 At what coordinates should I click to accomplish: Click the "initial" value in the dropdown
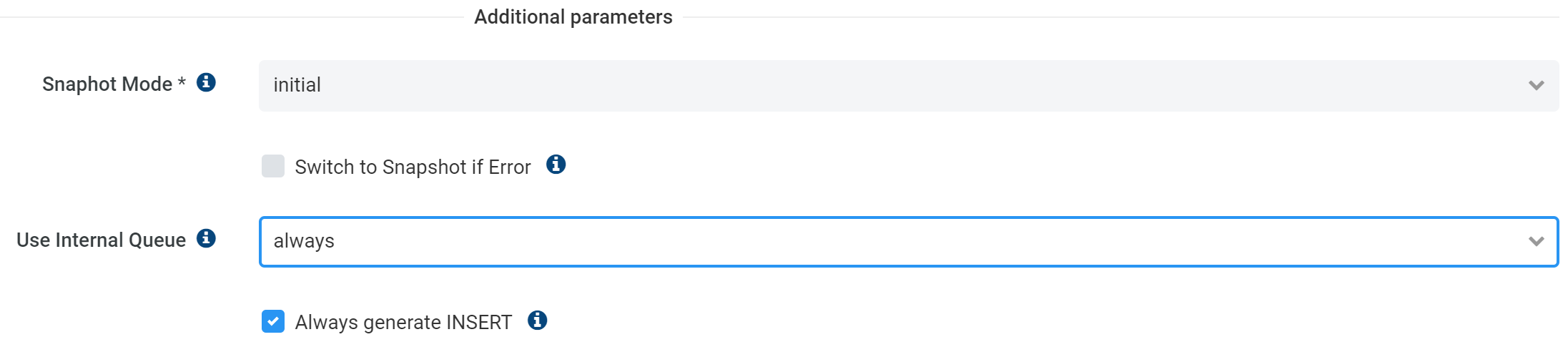(297, 86)
